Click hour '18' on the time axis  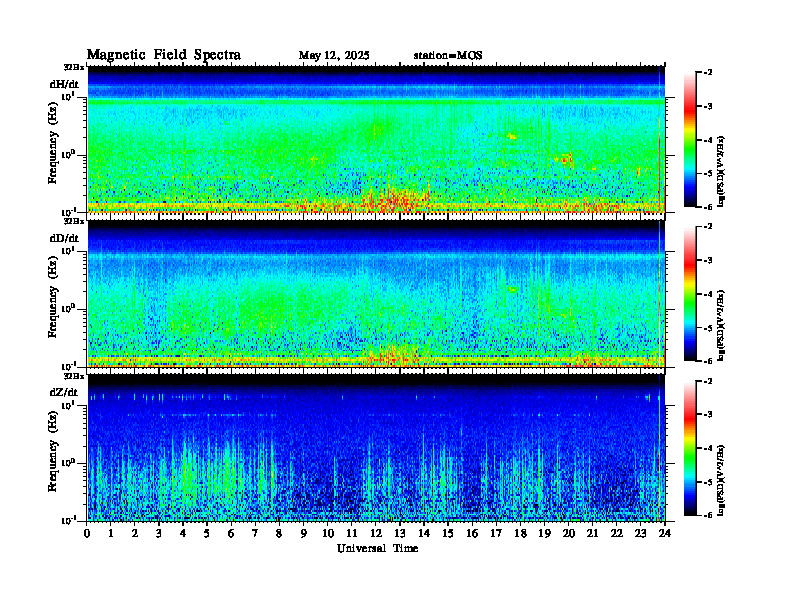[520, 534]
